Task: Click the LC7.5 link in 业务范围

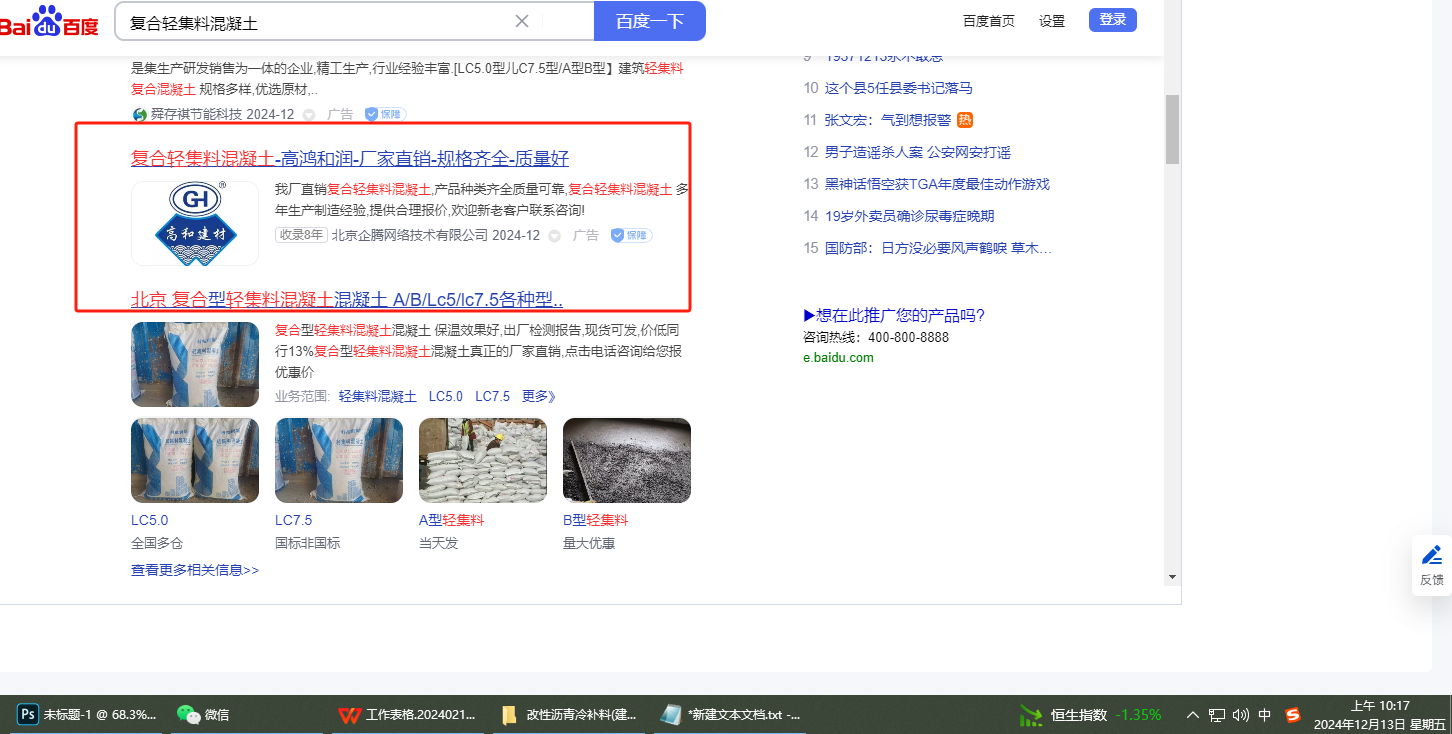Action: (x=493, y=396)
